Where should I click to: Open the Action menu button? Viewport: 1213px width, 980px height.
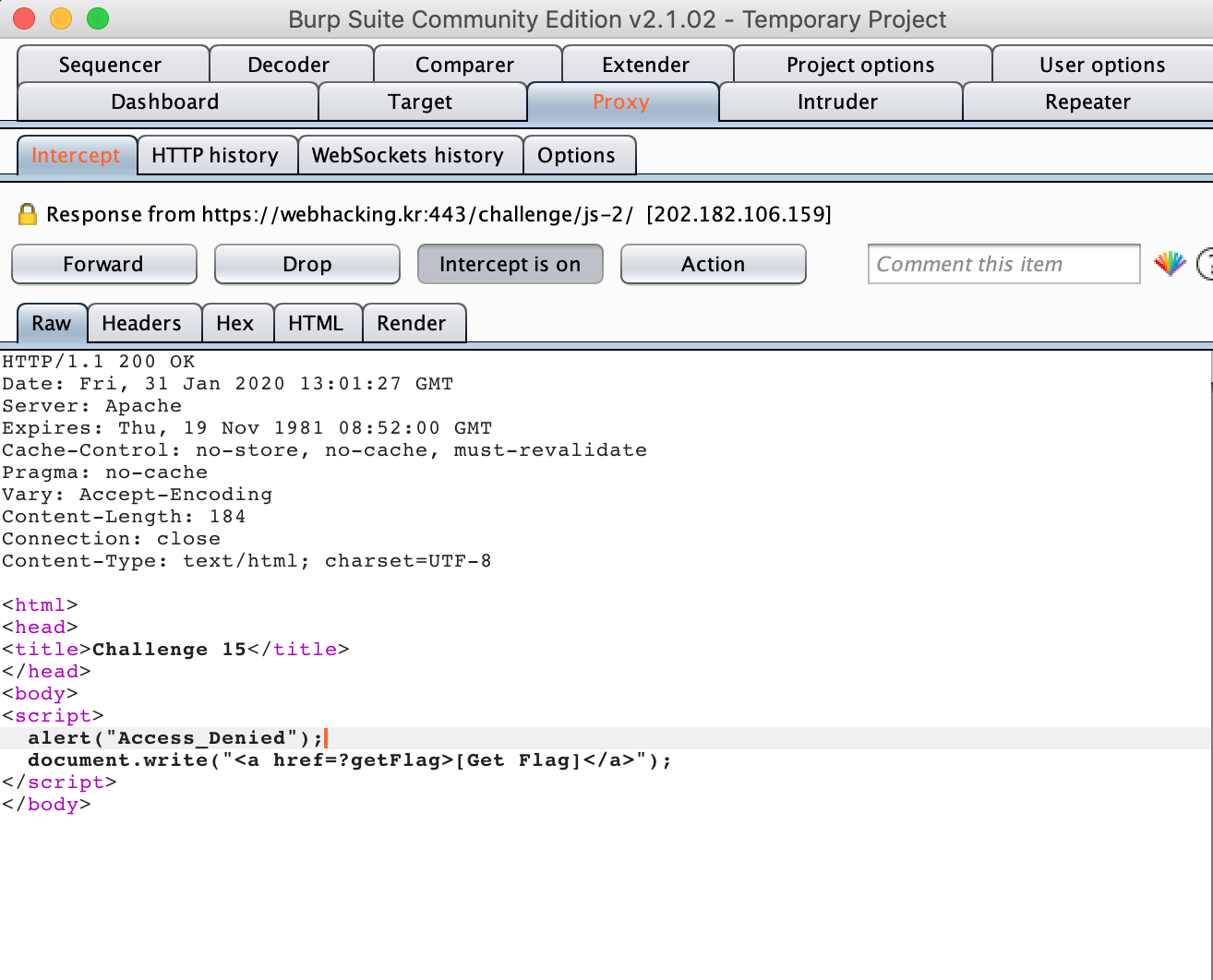[x=714, y=264]
